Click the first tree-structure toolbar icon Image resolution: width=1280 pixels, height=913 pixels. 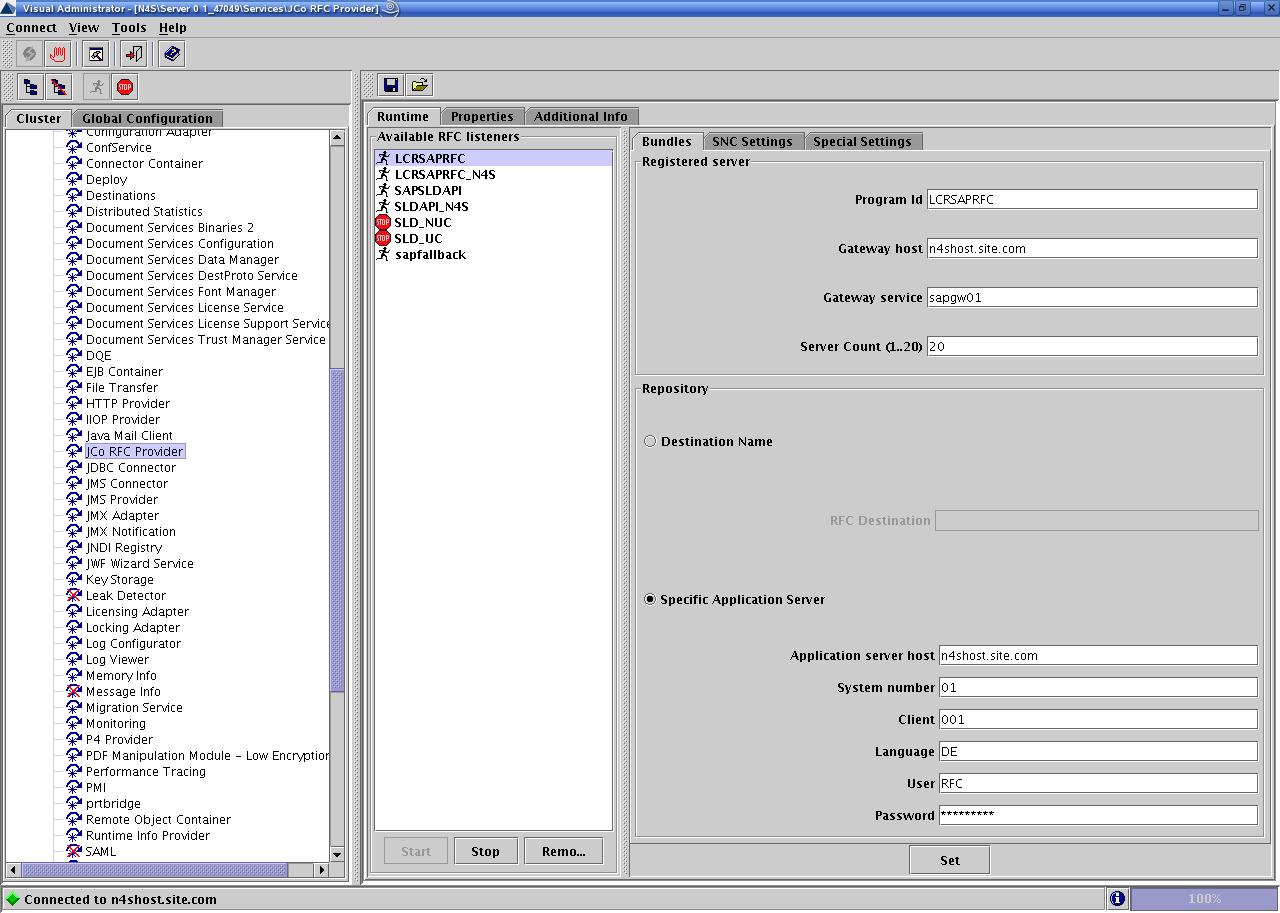pos(30,87)
